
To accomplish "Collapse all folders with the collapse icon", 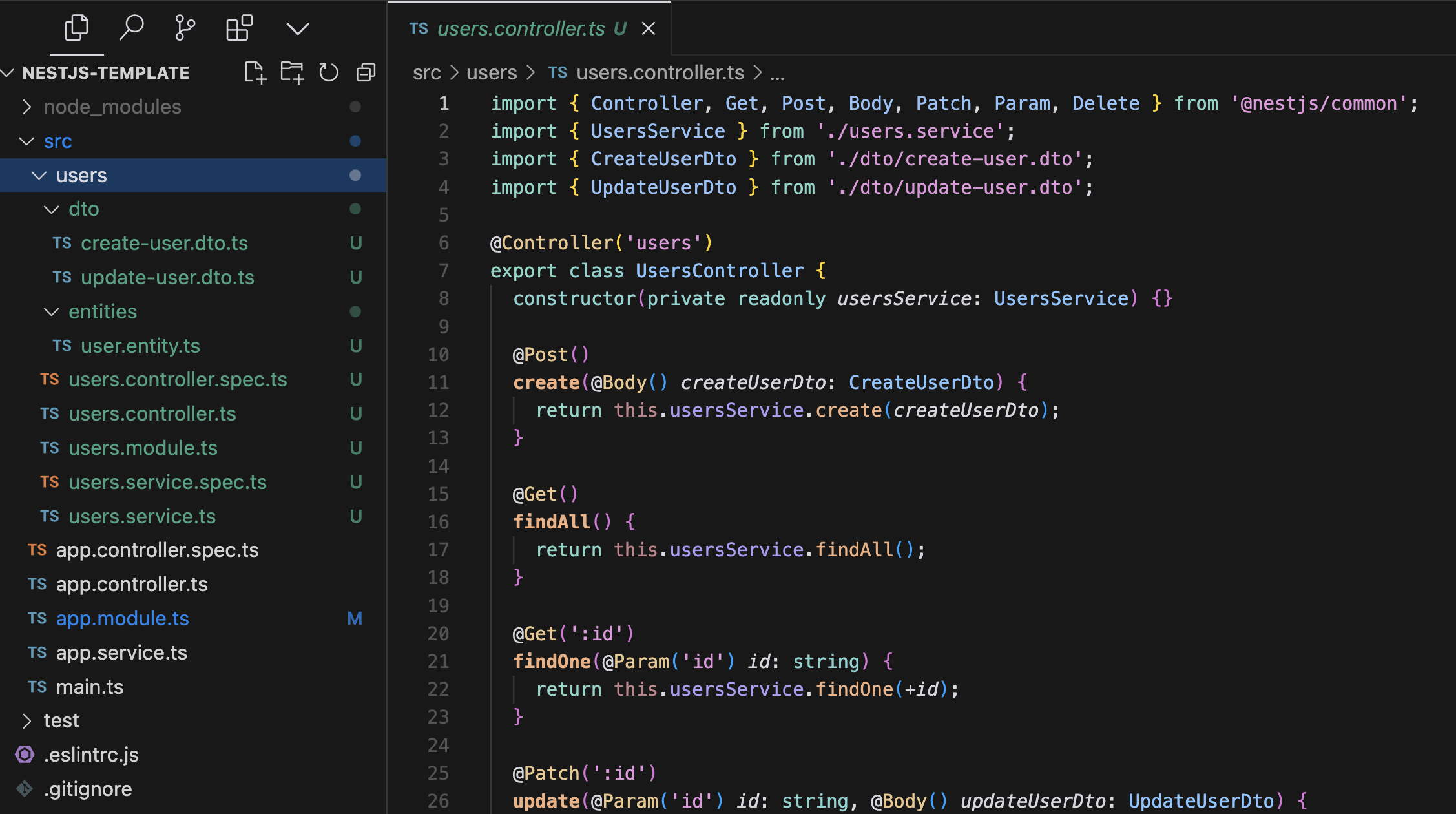I will [366, 72].
